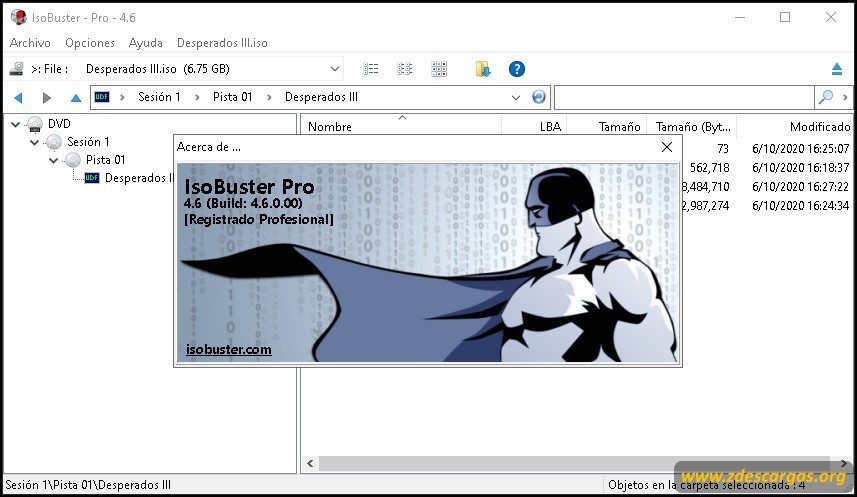
Task: Sort by Tamaño (Byt... column header
Action: pyautogui.click(x=692, y=126)
